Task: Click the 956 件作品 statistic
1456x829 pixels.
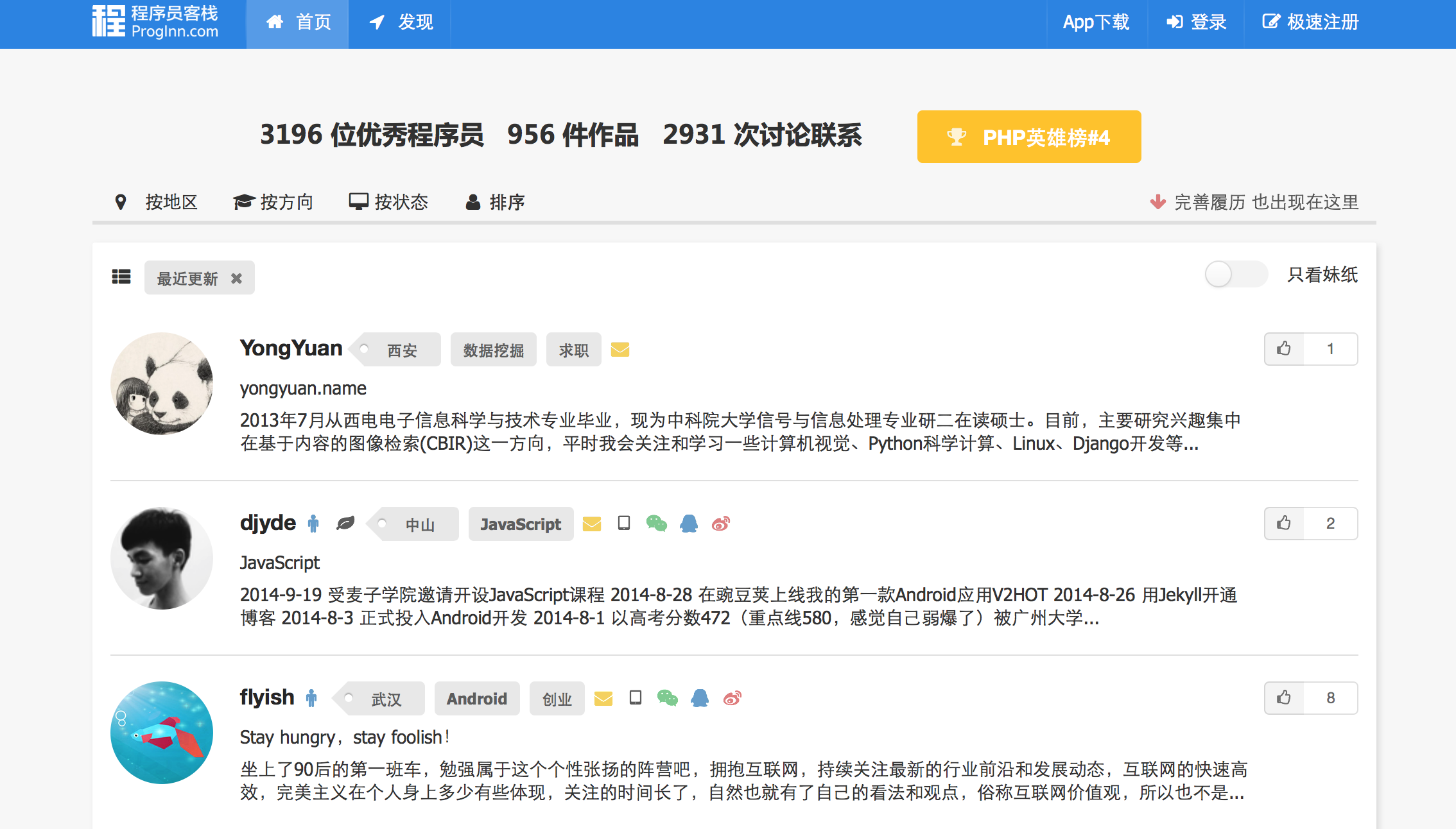Action: pyautogui.click(x=573, y=135)
